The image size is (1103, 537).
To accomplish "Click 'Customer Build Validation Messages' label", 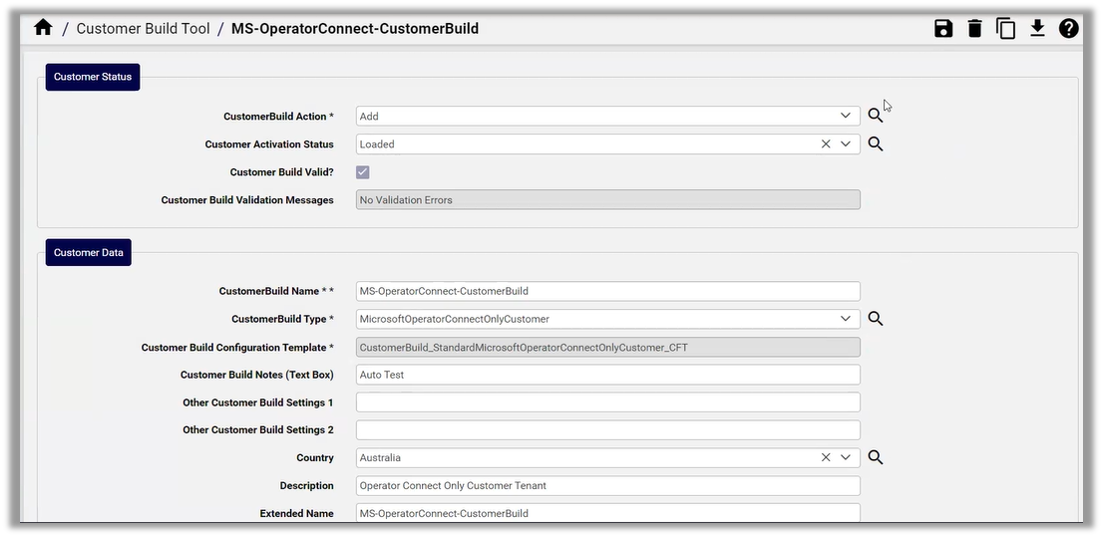I will pos(248,201).
